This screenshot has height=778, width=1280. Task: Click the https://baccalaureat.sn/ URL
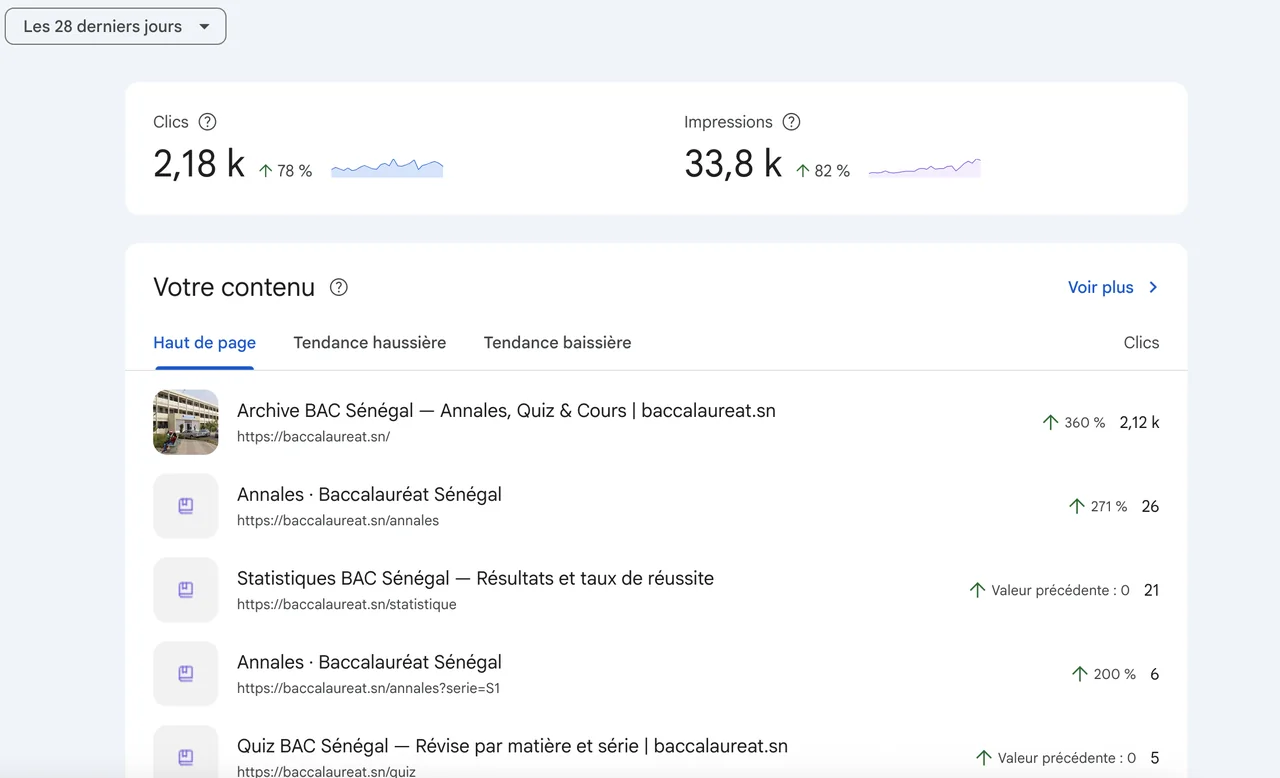313,437
